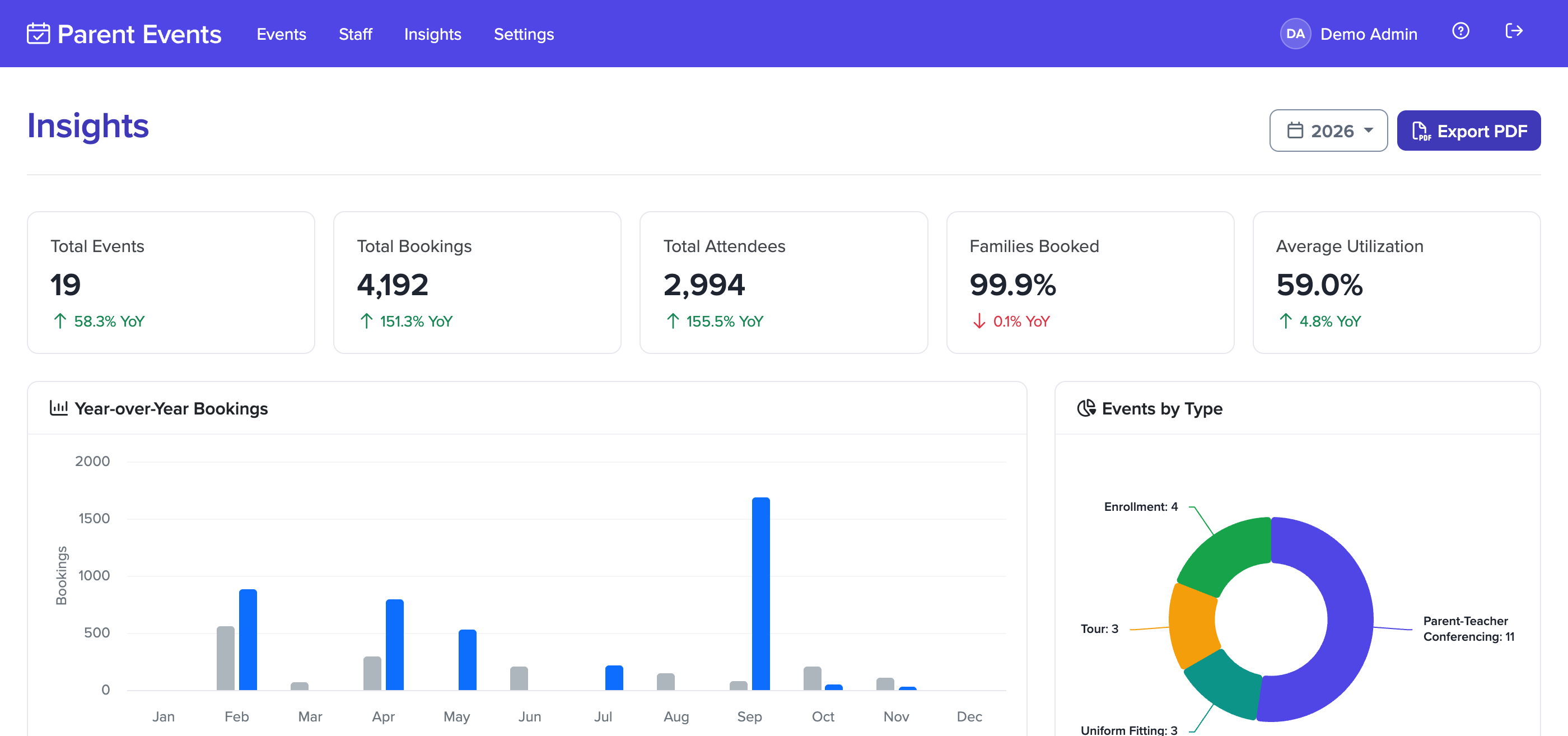Click the 'Tour: 3' chart label
The image size is (1568, 736).
click(x=1099, y=629)
